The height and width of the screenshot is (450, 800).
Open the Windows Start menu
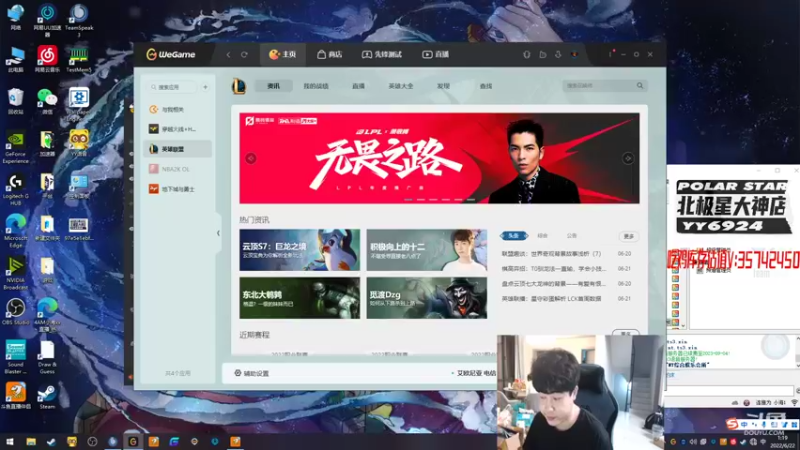coord(10,442)
